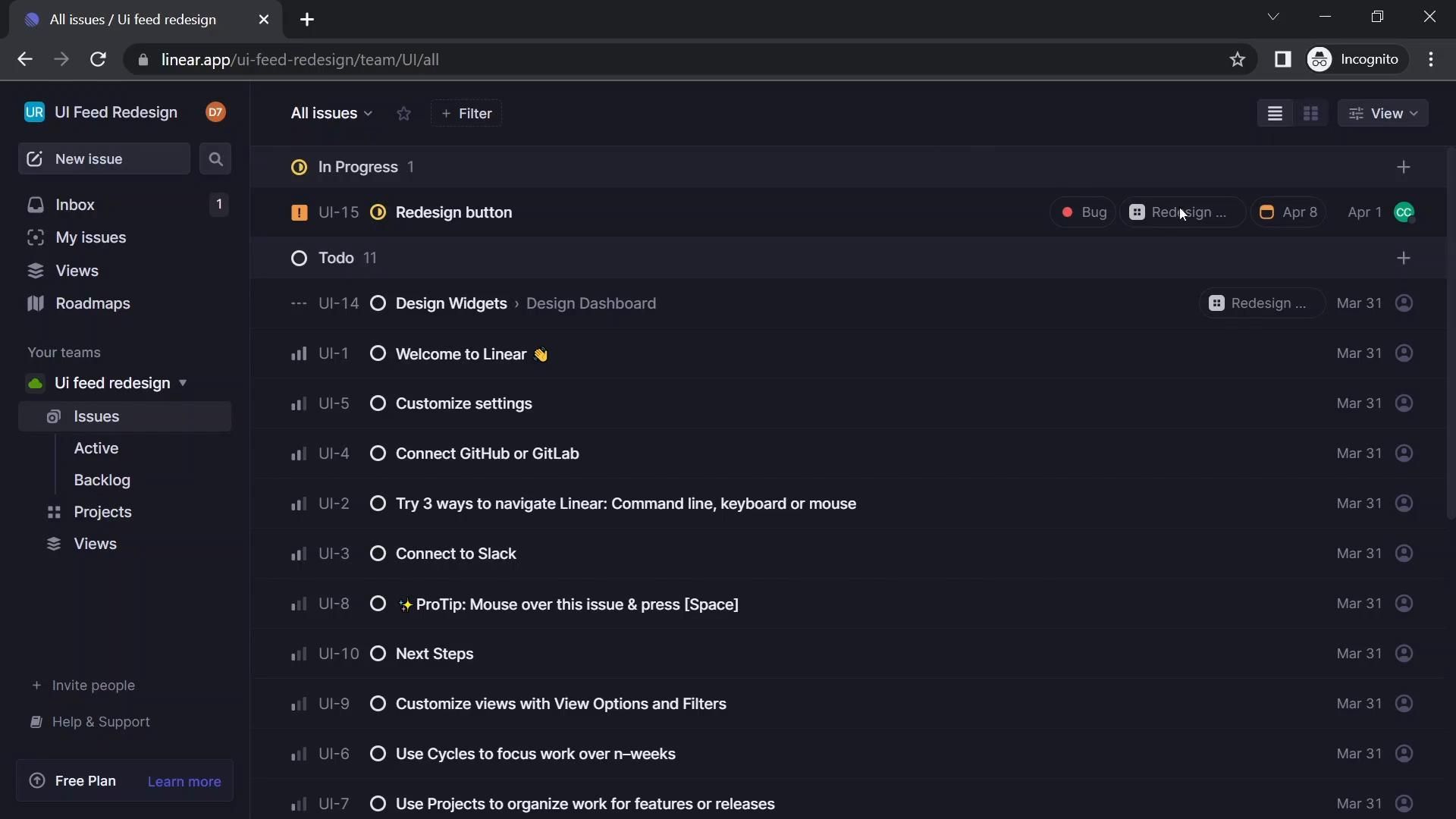Toggle status circle of Welcome to Linear issue
Screen dimensions: 1456x819
(378, 354)
